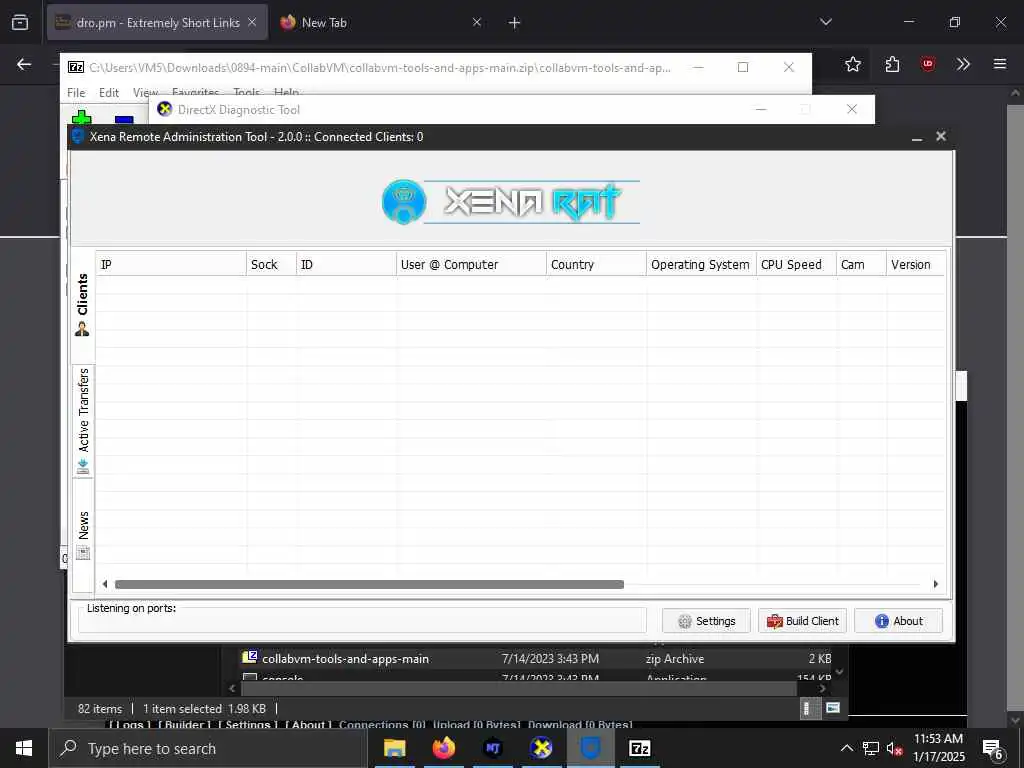Open Edit menu in 7-Zip window

[x=108, y=93]
